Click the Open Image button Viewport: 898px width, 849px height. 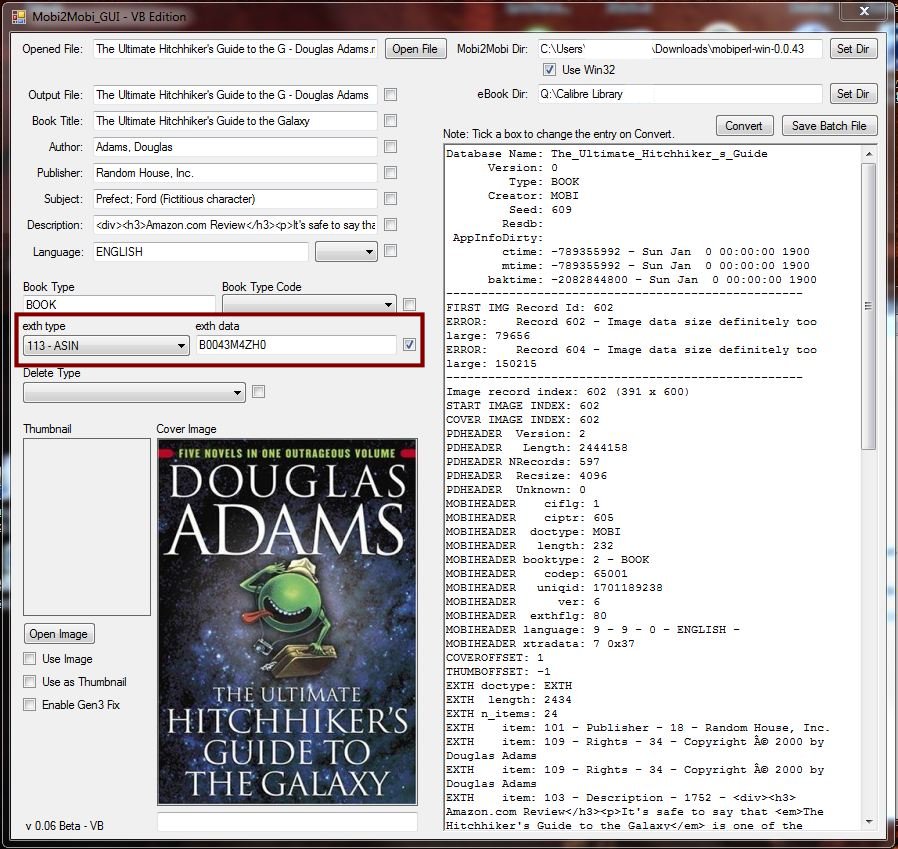pos(59,634)
